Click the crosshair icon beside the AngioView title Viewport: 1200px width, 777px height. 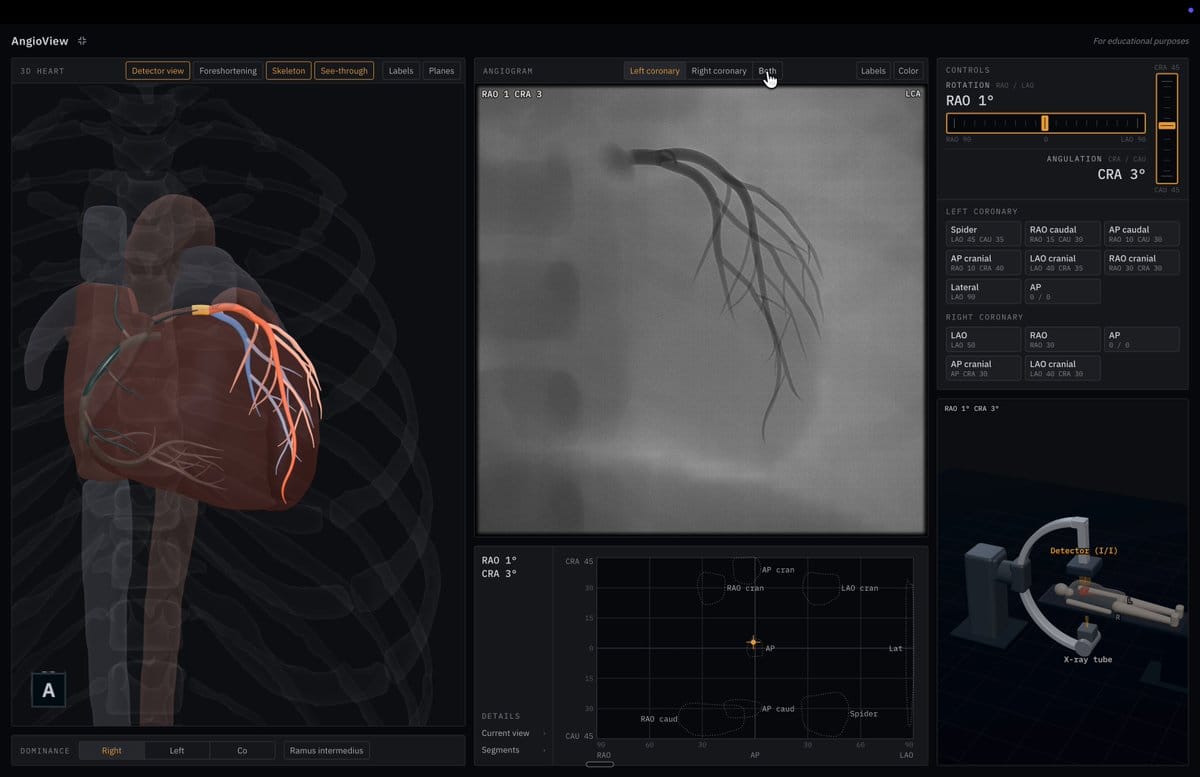point(82,41)
